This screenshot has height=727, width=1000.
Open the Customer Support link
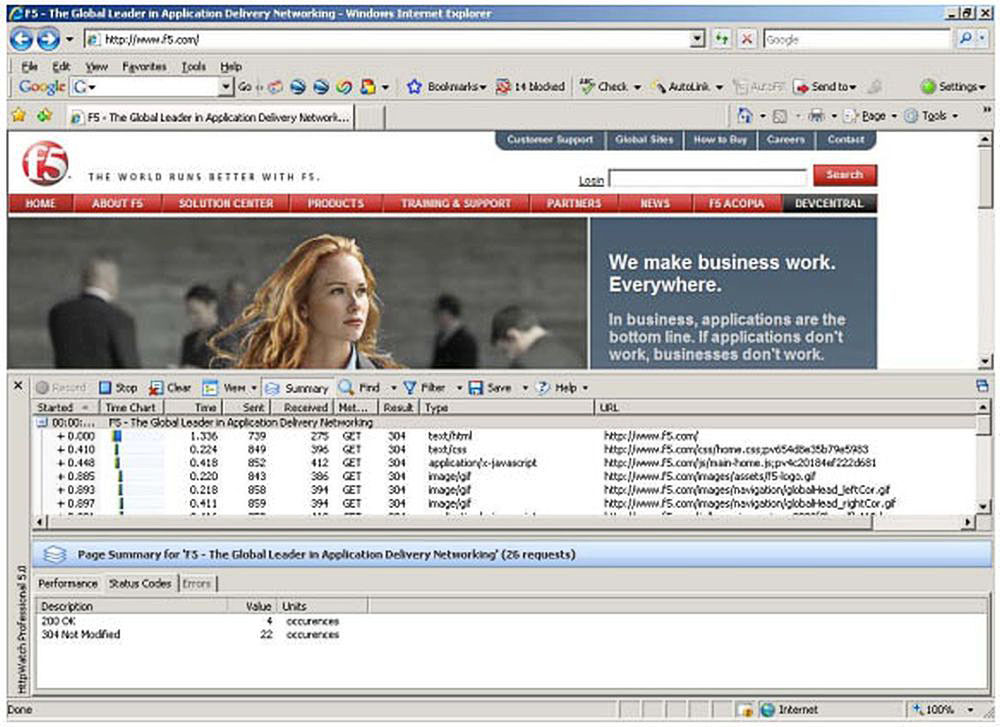pos(550,140)
